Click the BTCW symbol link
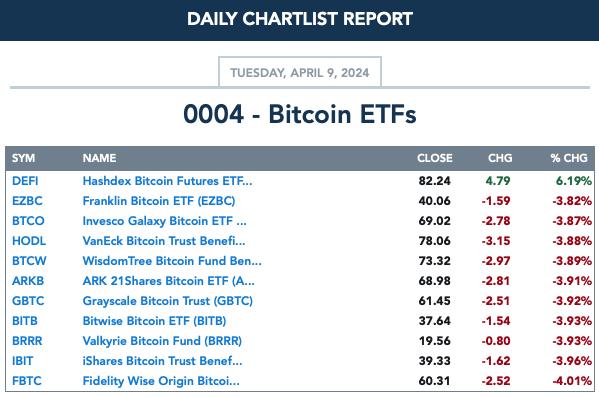Image resolution: width=599 pixels, height=397 pixels. (29, 261)
